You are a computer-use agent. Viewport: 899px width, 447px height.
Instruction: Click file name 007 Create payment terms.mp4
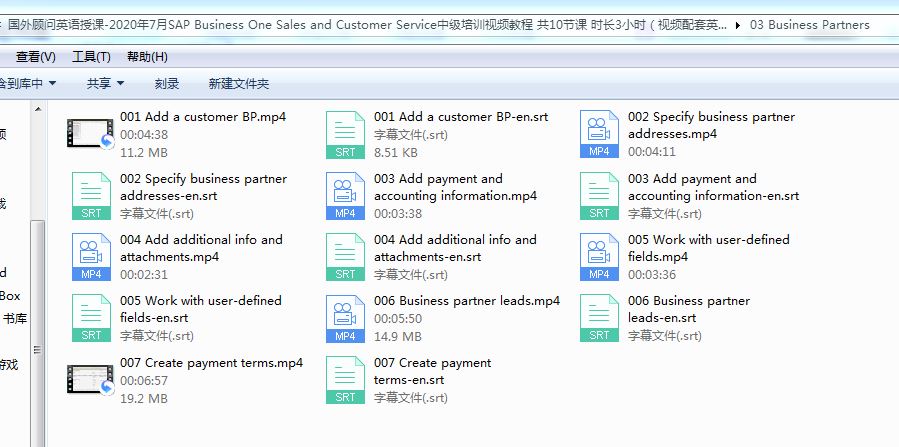pyautogui.click(x=212, y=363)
